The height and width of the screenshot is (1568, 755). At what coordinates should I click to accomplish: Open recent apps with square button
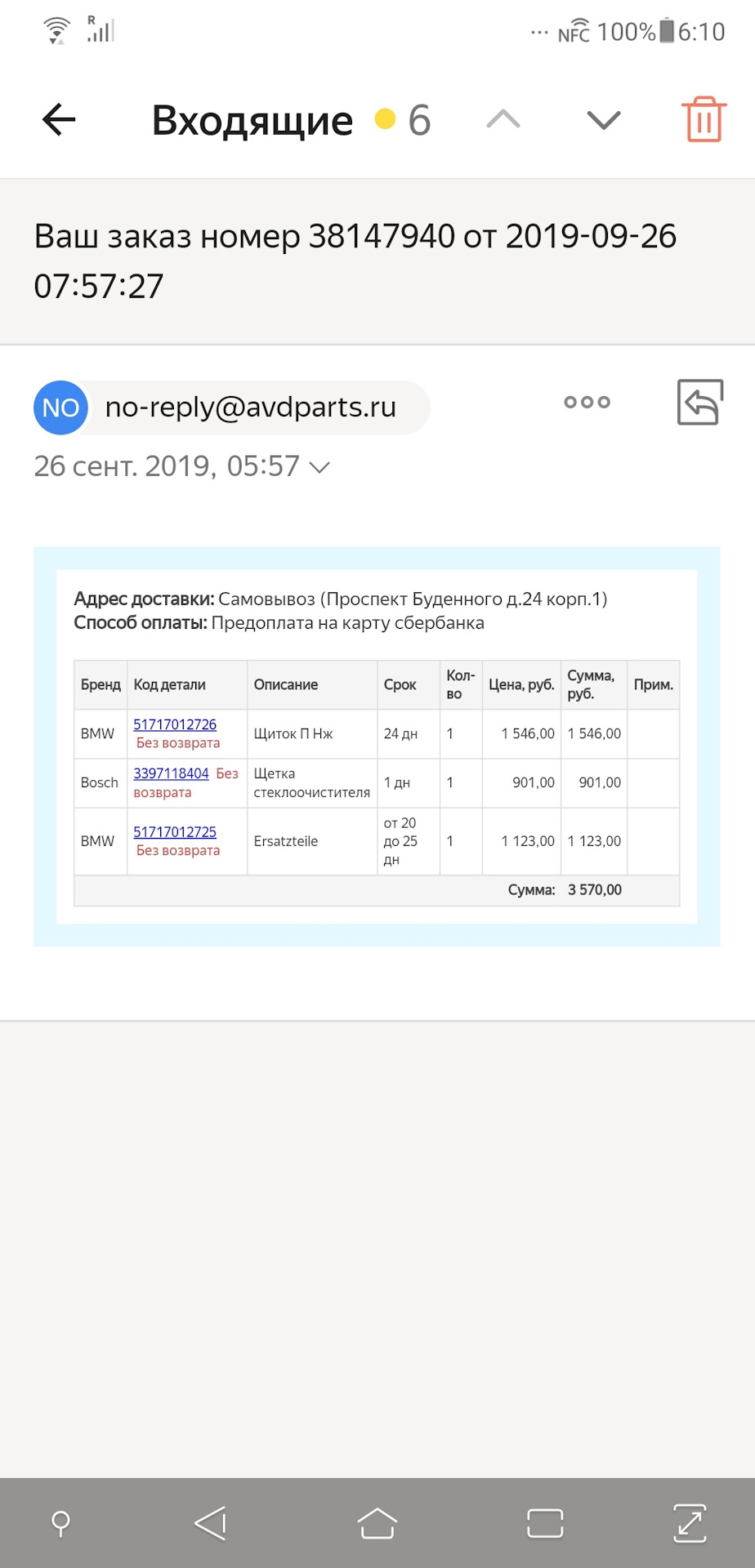coord(545,1523)
